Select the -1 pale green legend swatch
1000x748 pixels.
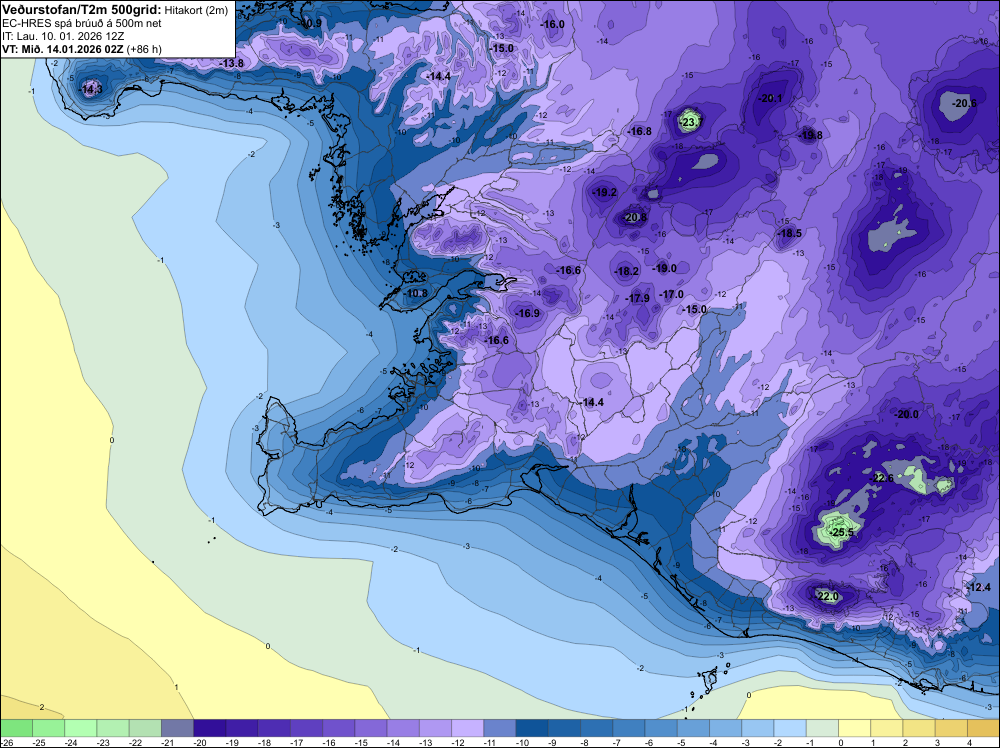822,728
